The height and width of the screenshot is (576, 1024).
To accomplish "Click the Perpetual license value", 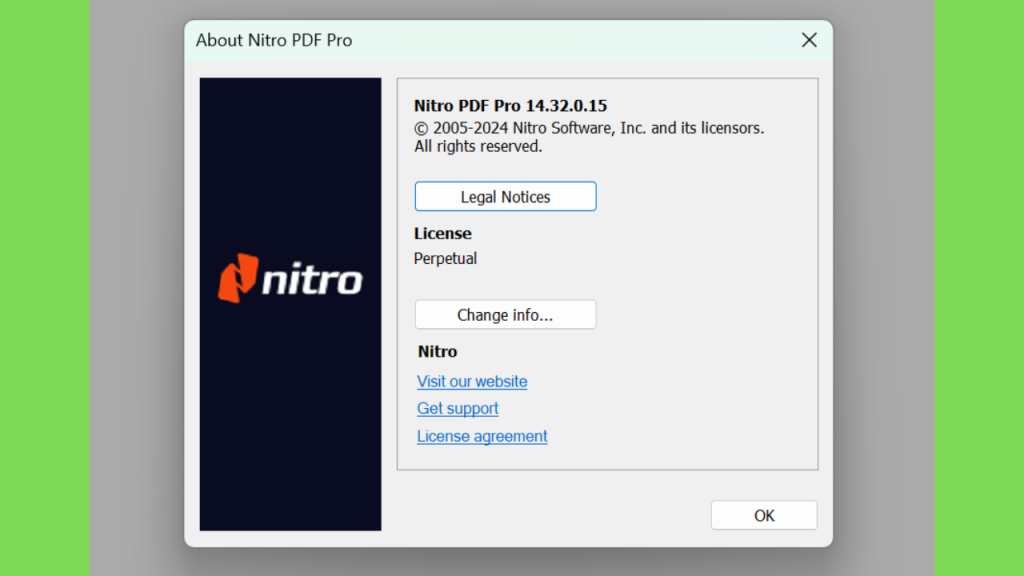I will [x=445, y=259].
